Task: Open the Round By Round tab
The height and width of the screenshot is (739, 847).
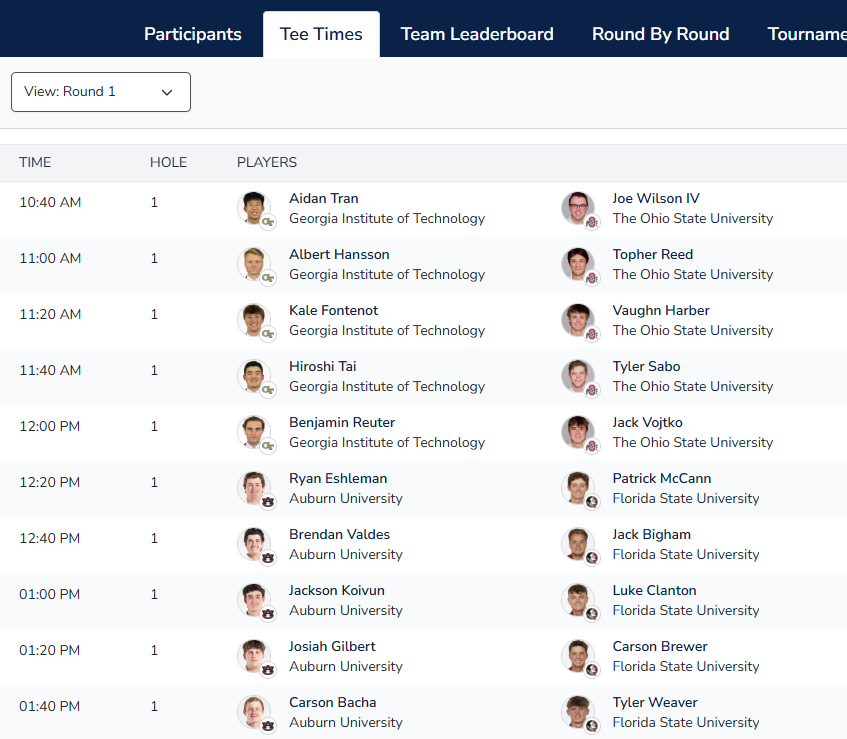Action: point(660,34)
